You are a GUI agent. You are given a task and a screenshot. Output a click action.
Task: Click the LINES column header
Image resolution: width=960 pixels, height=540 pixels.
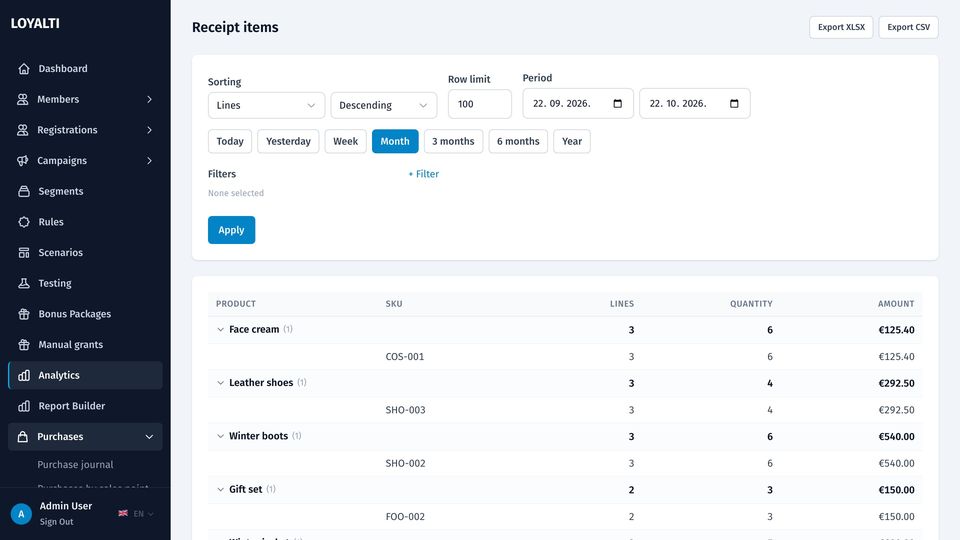coord(622,304)
